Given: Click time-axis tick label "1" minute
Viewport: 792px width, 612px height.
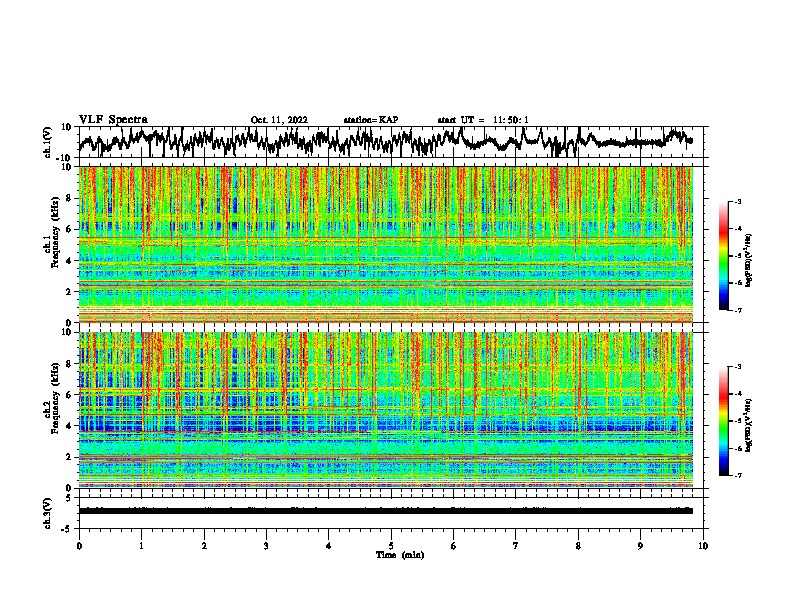Looking at the screenshot, I should pos(141,546).
